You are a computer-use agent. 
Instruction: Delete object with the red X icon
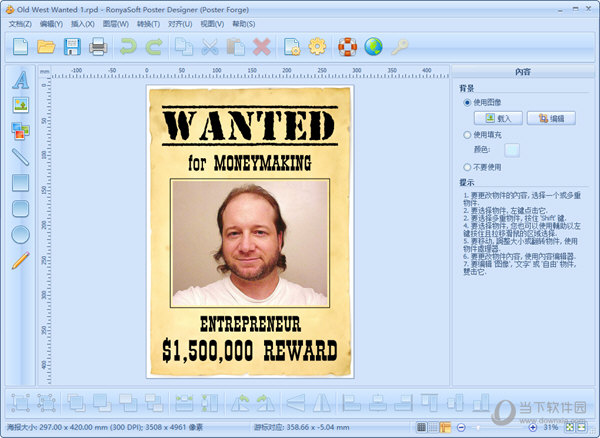pyautogui.click(x=262, y=47)
